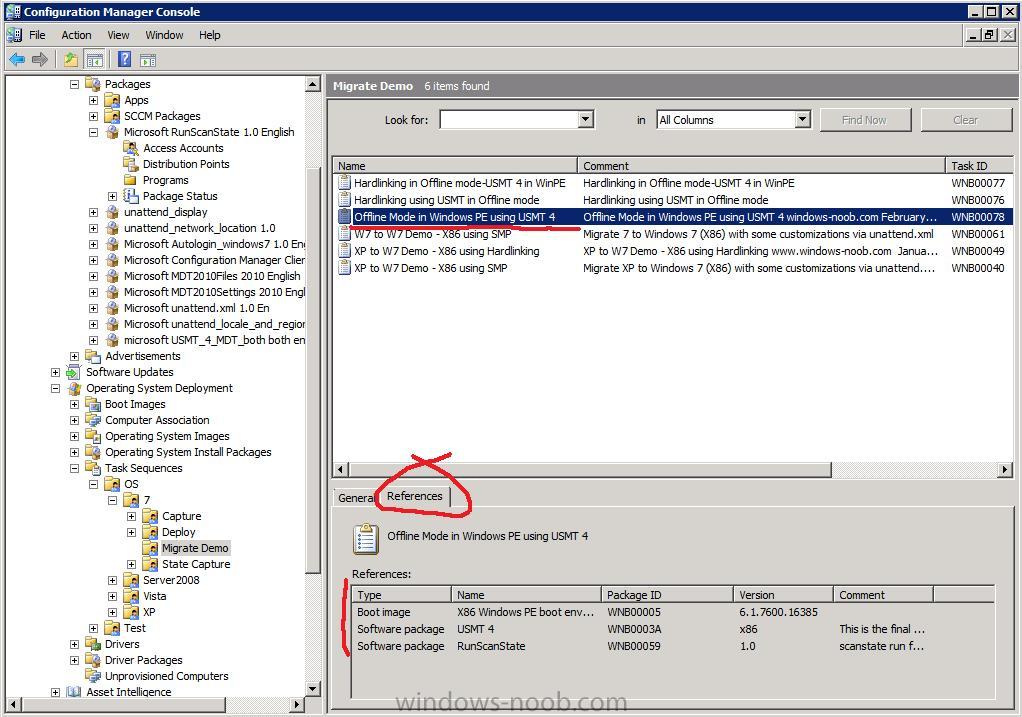This screenshot has height=717, width=1022.
Task: Sort references by Package ID header
Action: (667, 594)
